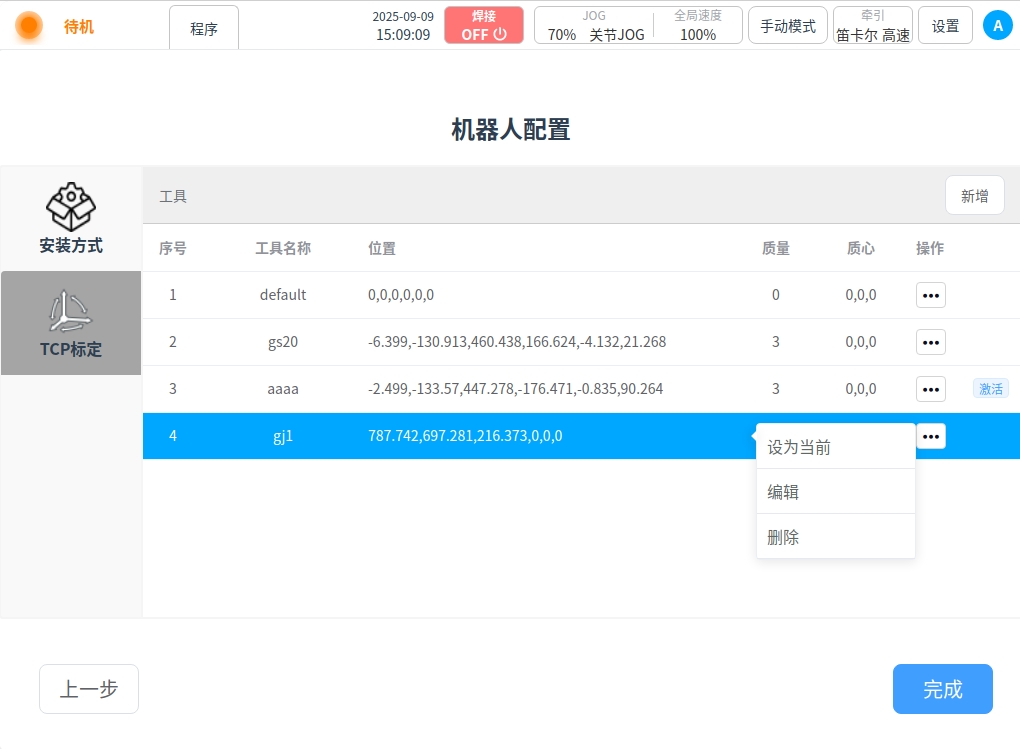
Task: Open three-dot menu for aaaa tool
Action: 930,389
